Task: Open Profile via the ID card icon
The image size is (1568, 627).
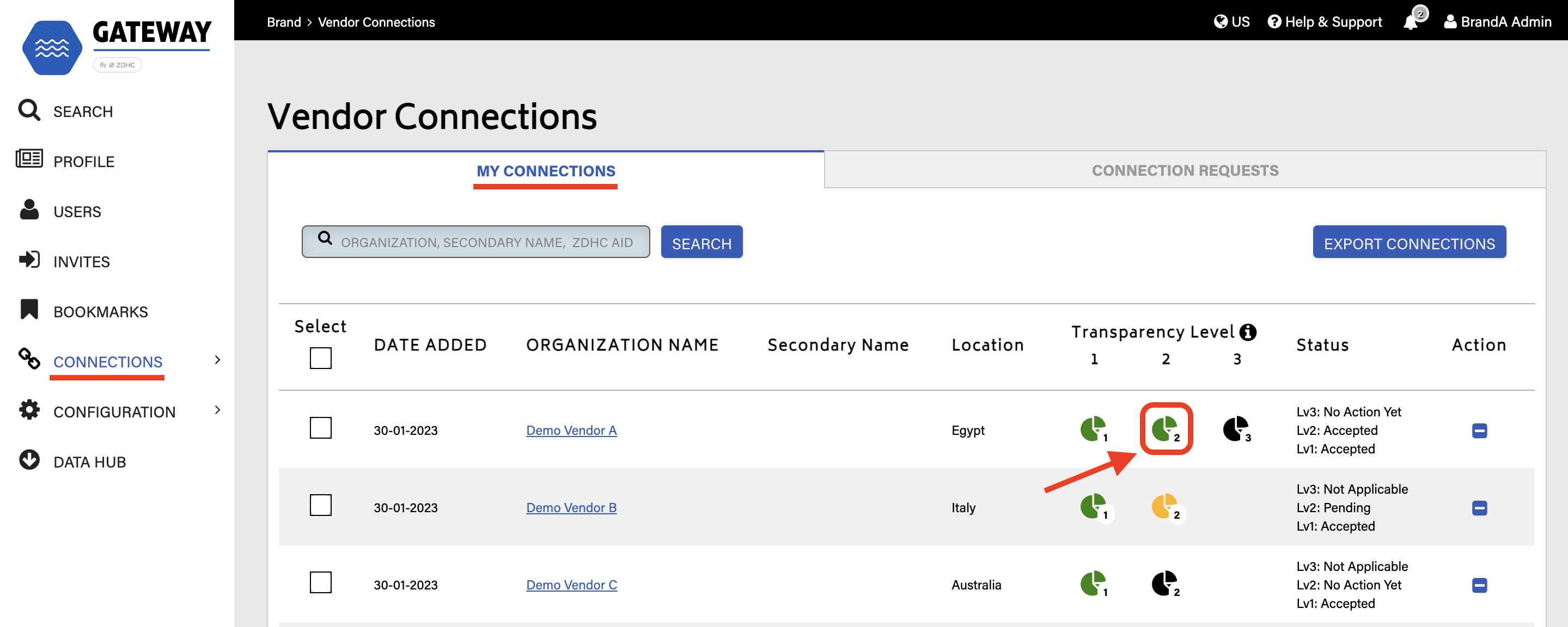Action: 29,159
